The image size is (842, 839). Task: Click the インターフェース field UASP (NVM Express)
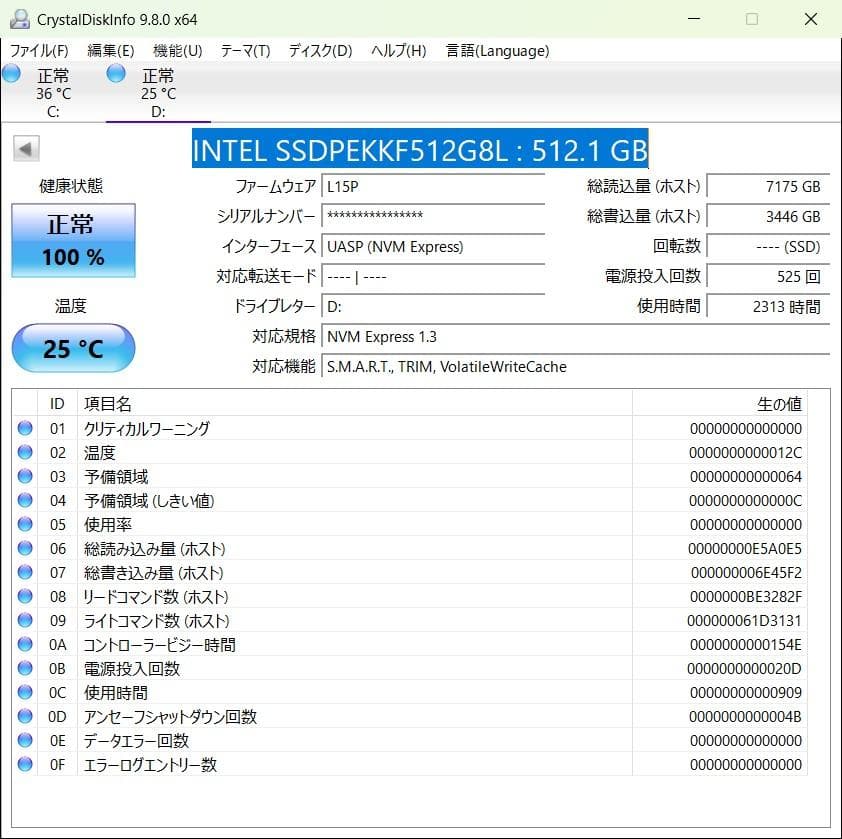point(433,247)
